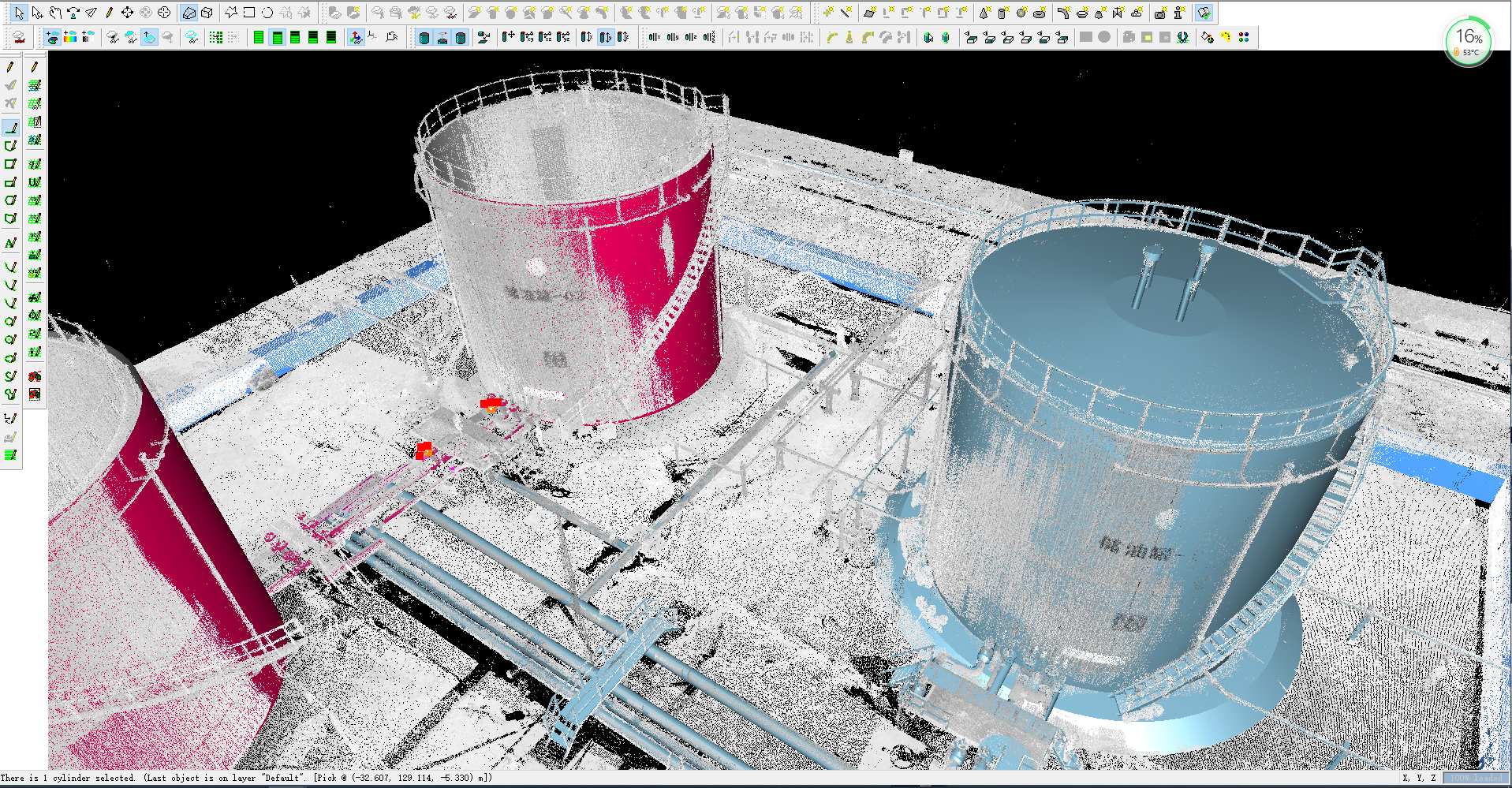Select the Polygonal fence tool

(x=231, y=13)
